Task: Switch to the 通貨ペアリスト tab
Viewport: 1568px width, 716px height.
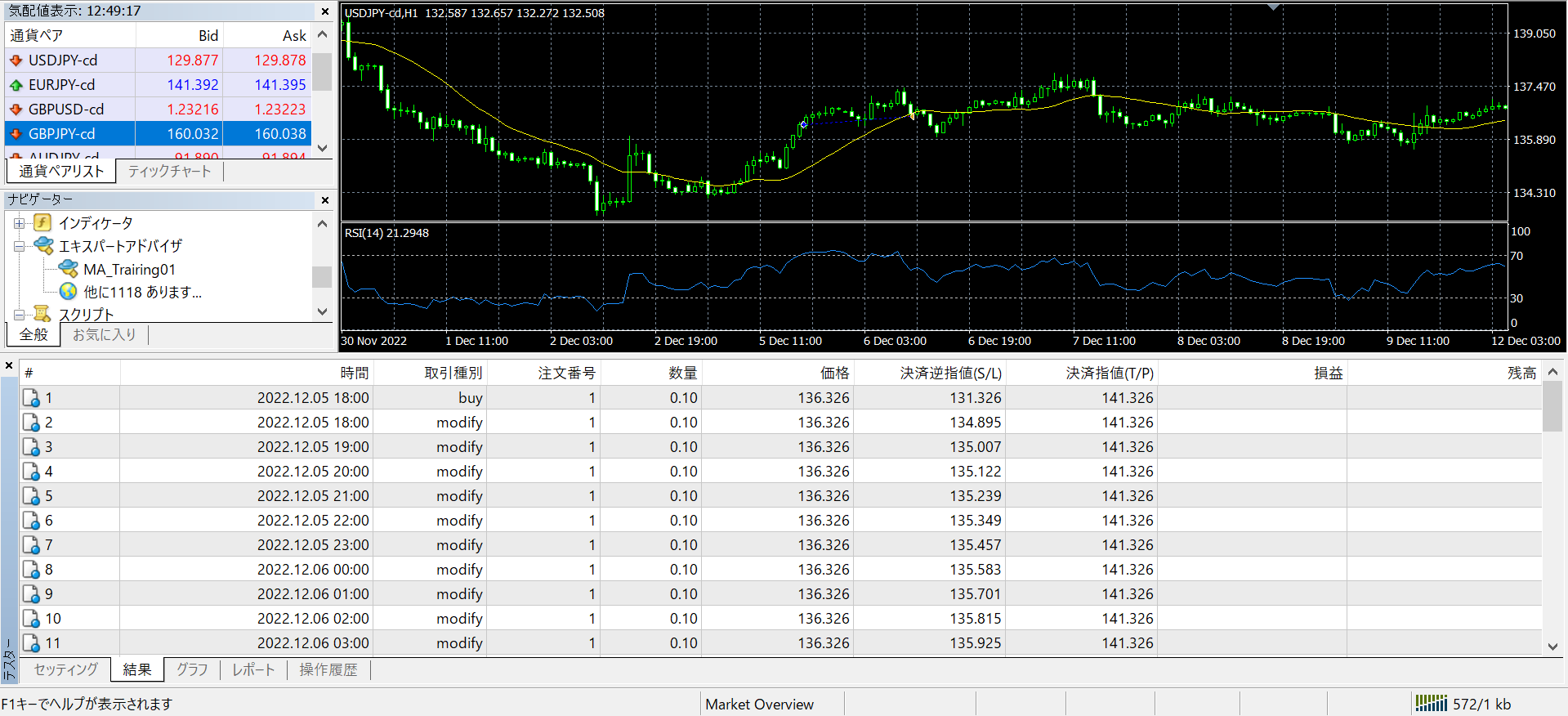Action: [62, 171]
